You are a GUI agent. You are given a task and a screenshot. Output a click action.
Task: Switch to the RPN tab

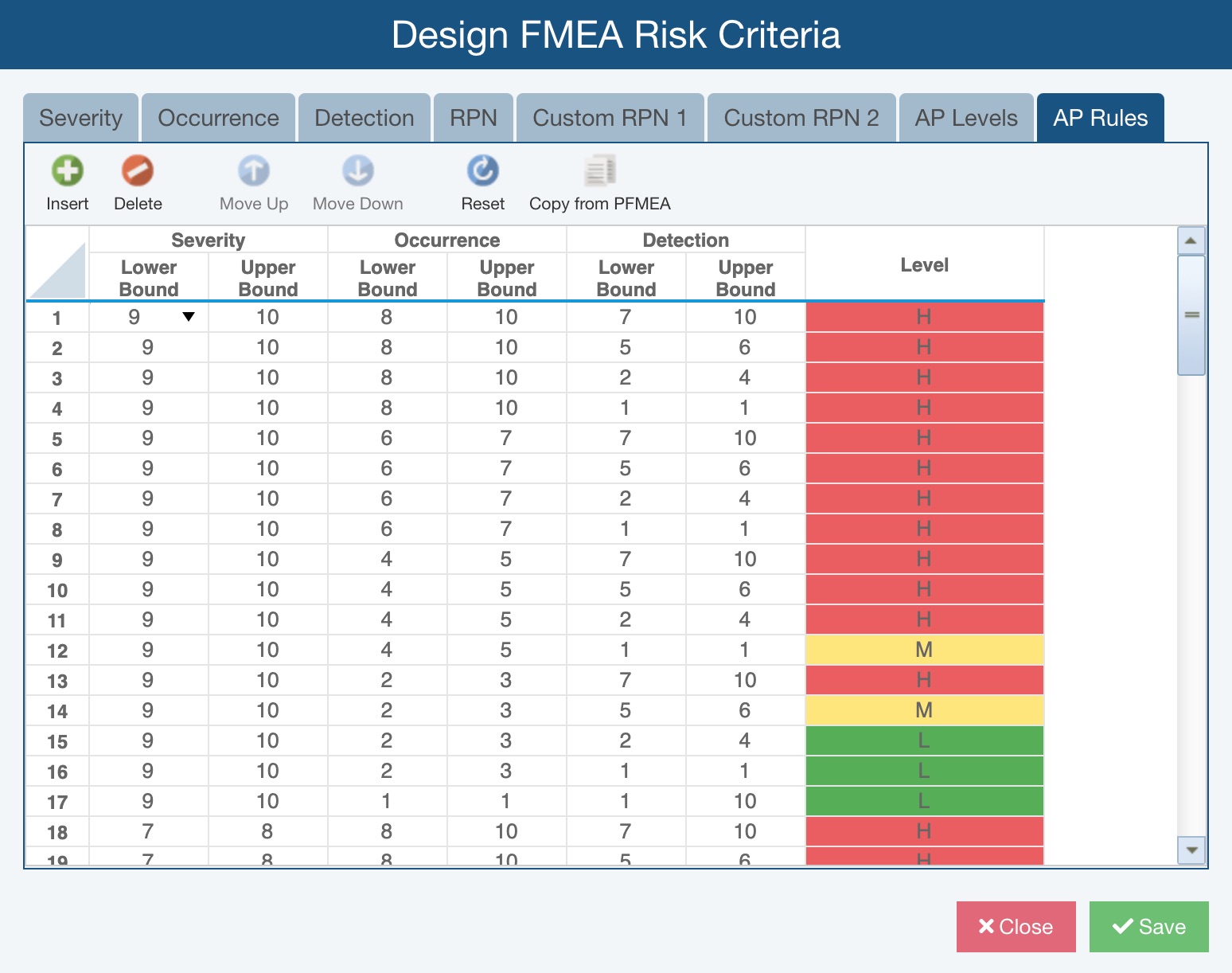[x=473, y=117]
